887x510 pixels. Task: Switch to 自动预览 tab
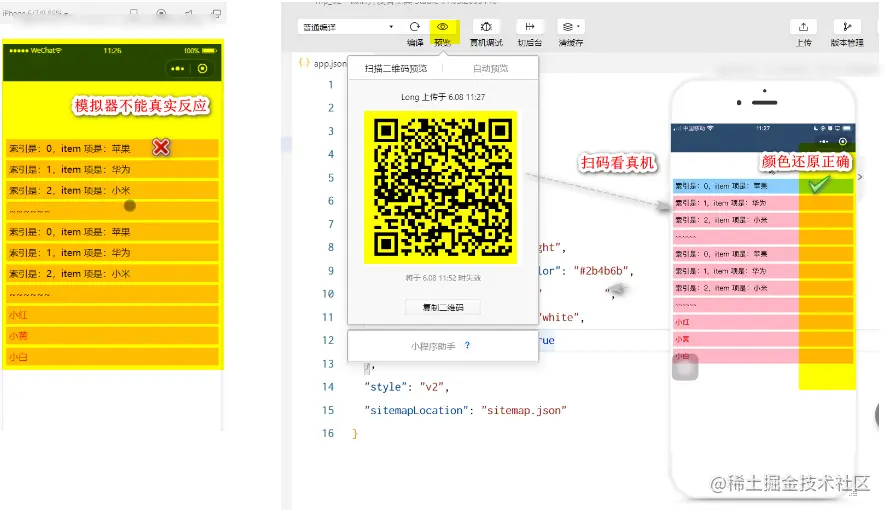pyautogui.click(x=490, y=68)
